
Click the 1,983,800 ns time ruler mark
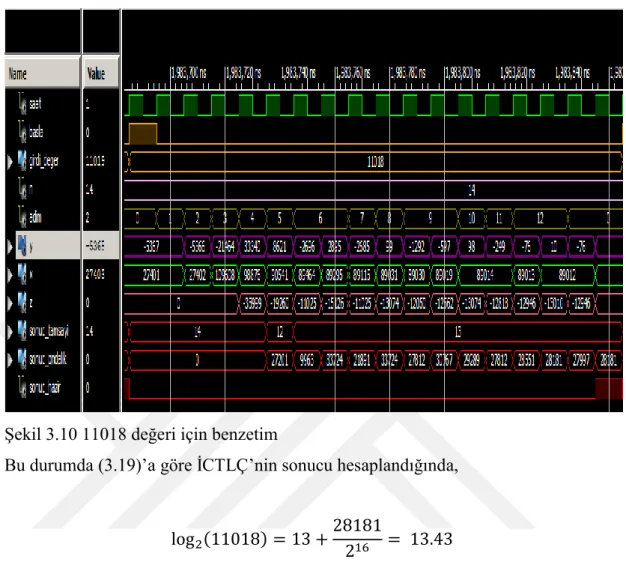pyautogui.click(x=463, y=73)
